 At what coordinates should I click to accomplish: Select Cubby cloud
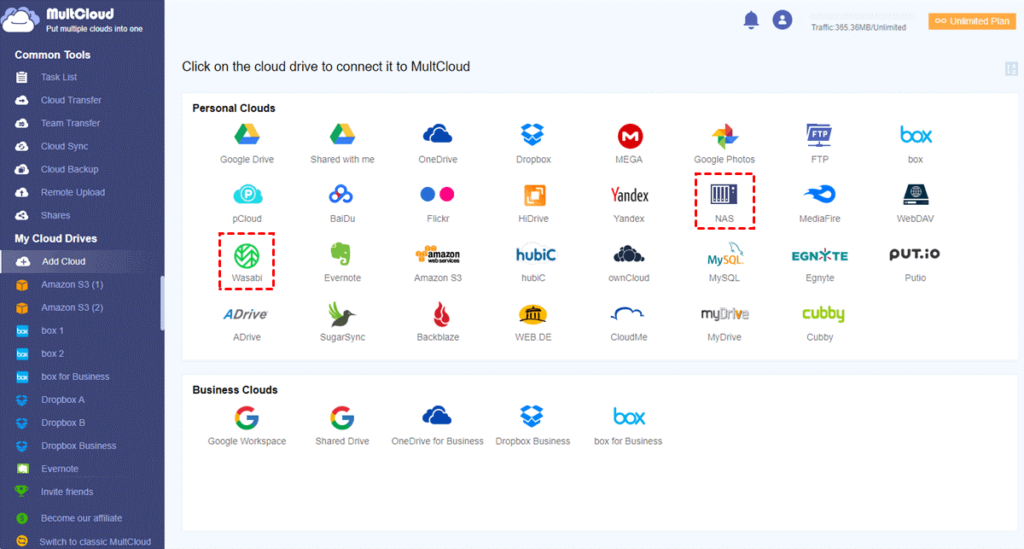(x=822, y=322)
